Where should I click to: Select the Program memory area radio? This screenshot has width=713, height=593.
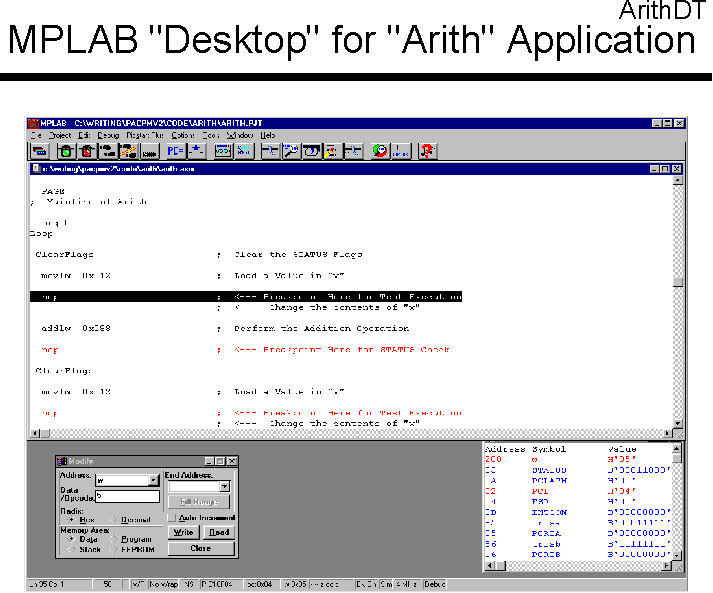click(113, 539)
